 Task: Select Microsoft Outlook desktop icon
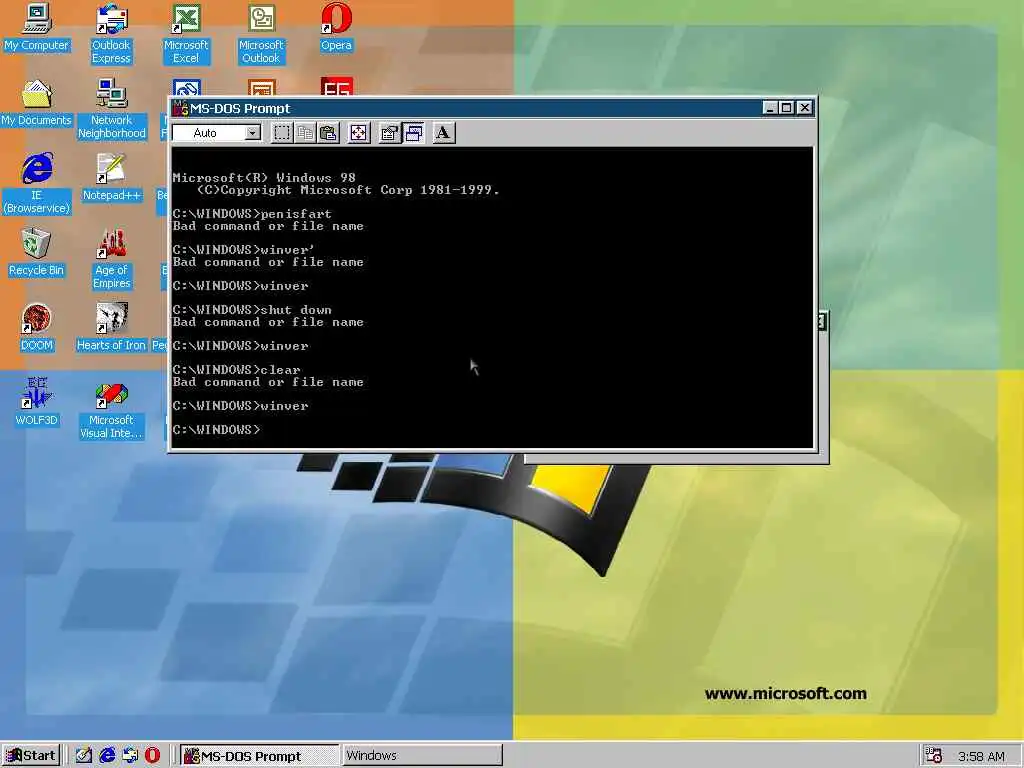[261, 34]
